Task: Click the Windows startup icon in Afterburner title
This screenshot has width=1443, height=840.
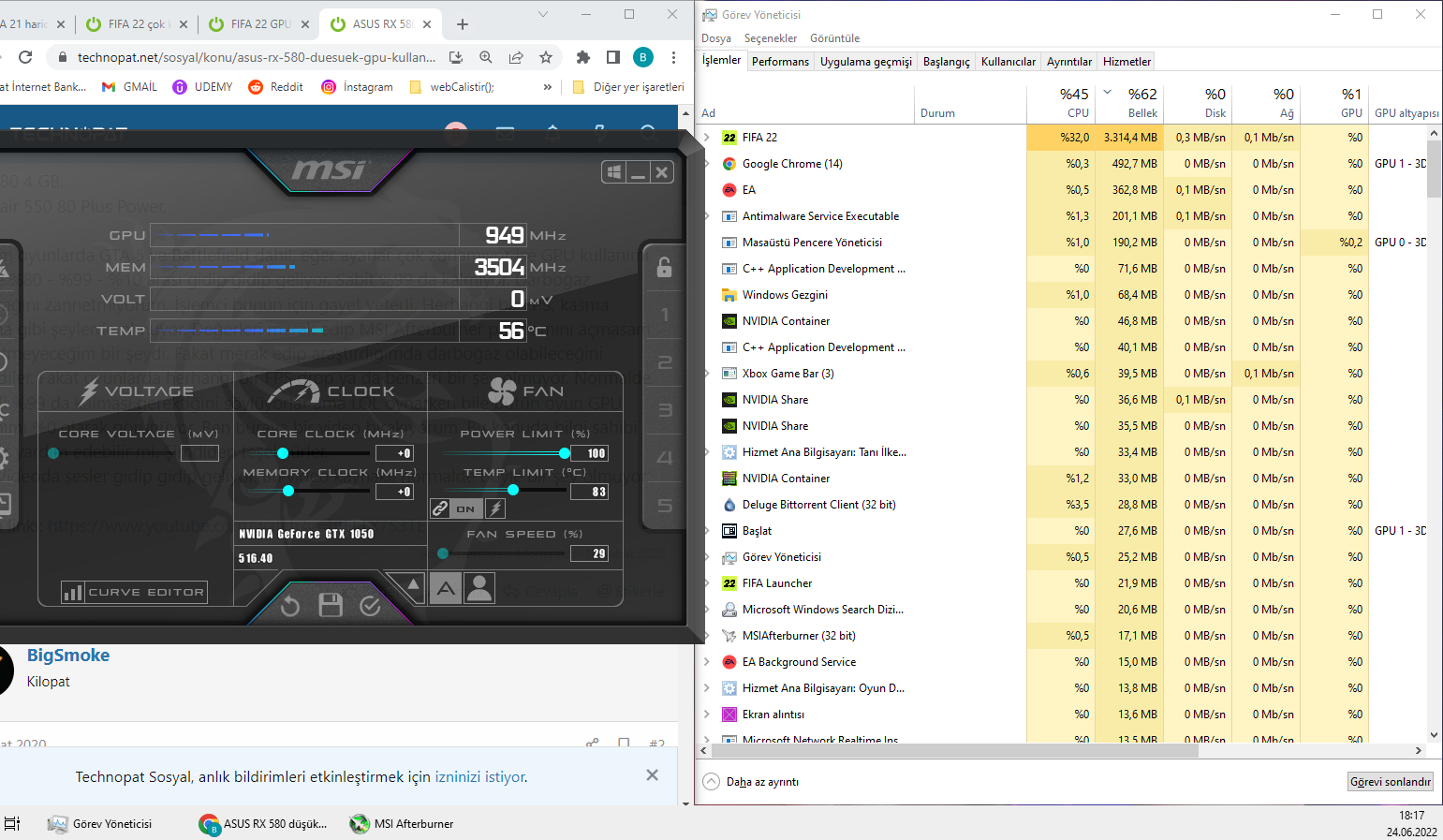Action: (614, 172)
